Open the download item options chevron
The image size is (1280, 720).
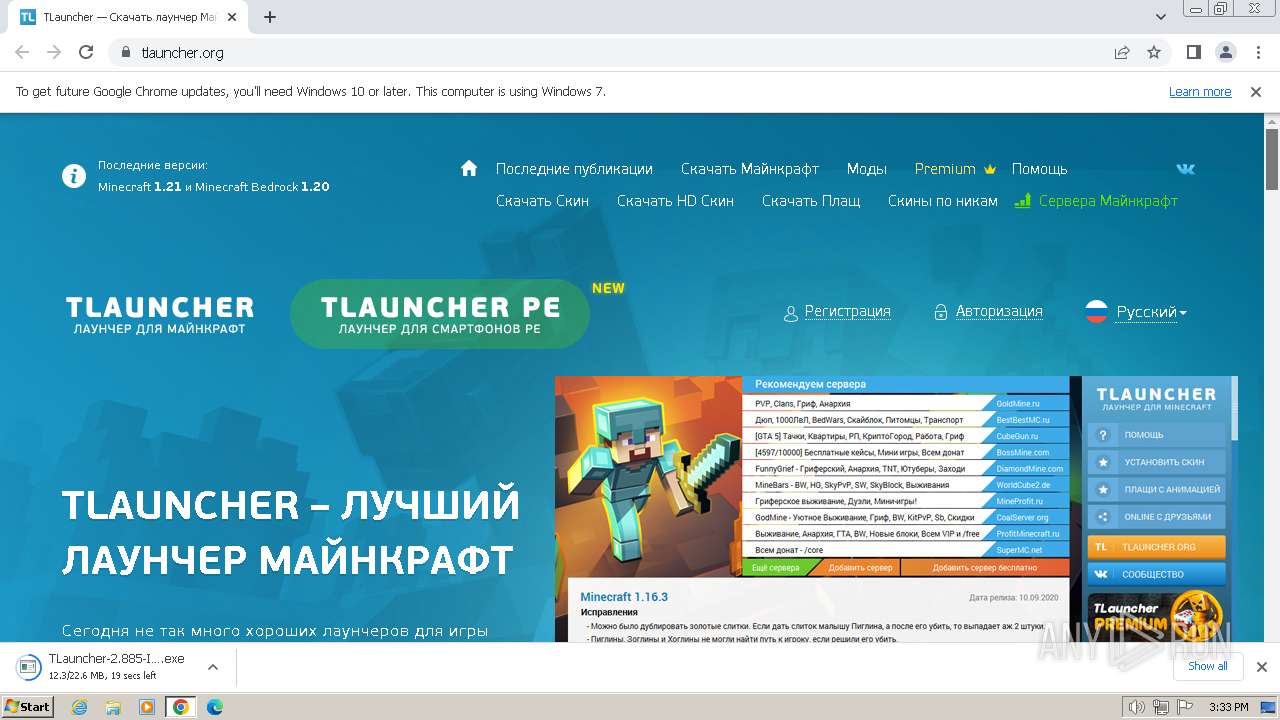click(212, 667)
